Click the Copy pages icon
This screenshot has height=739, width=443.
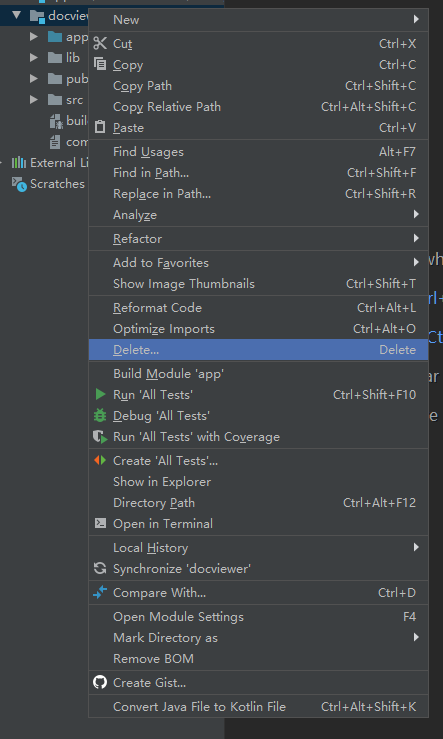100,64
